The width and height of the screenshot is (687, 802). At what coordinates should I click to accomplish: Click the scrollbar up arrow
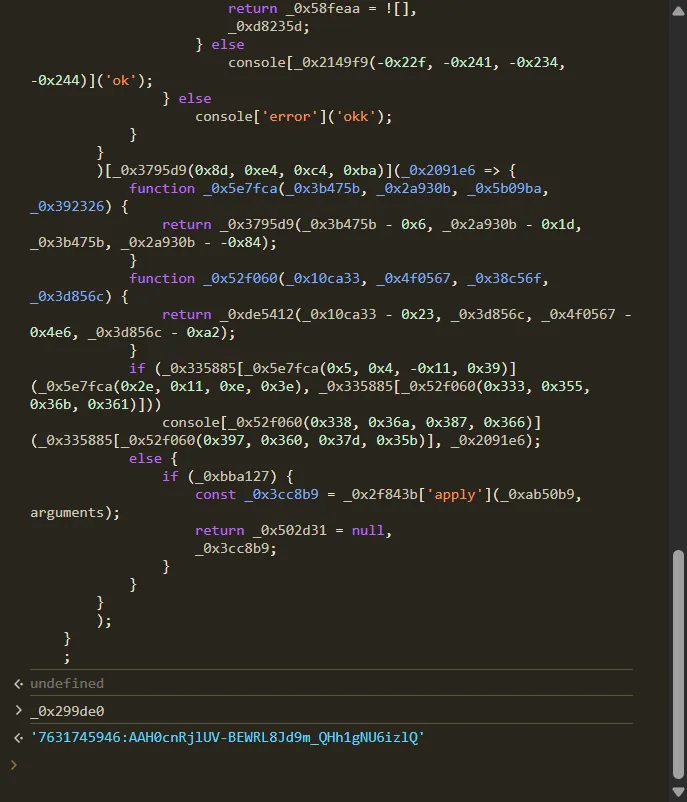678,11
